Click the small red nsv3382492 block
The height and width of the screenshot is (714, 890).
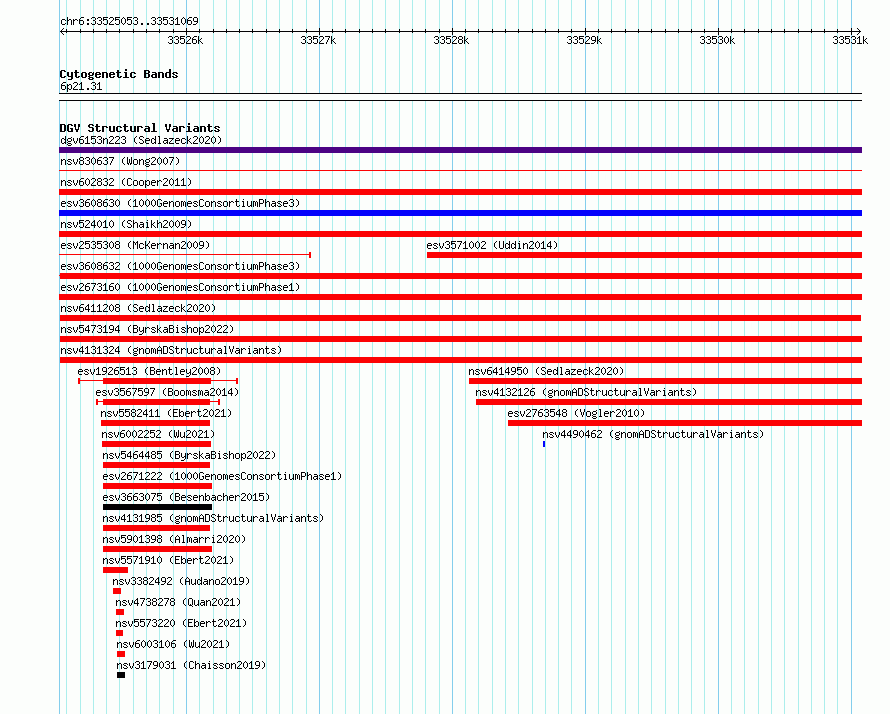(117, 591)
